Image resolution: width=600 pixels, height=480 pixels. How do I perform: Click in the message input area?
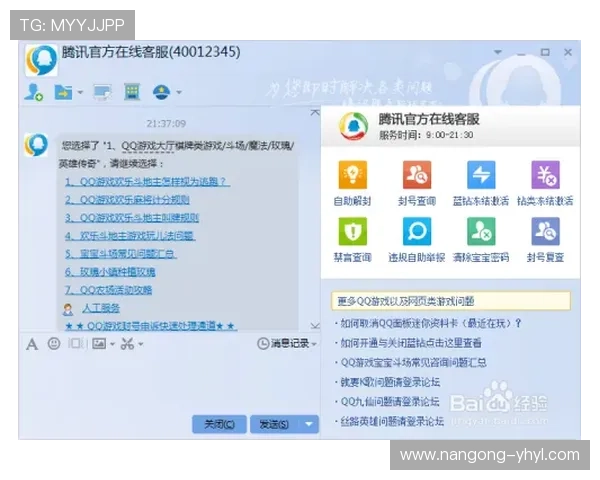[168, 381]
